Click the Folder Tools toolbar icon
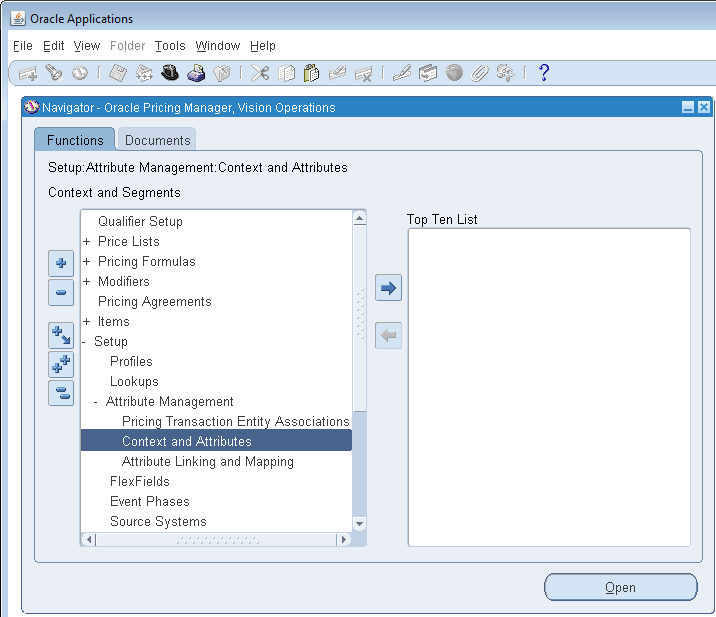The height and width of the screenshot is (617, 716). (x=505, y=73)
